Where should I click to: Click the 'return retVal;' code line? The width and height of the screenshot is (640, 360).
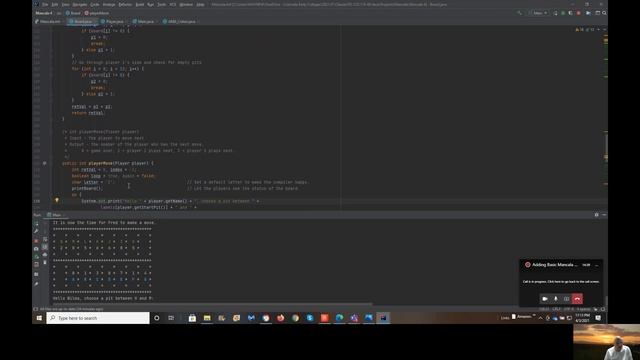88,113
